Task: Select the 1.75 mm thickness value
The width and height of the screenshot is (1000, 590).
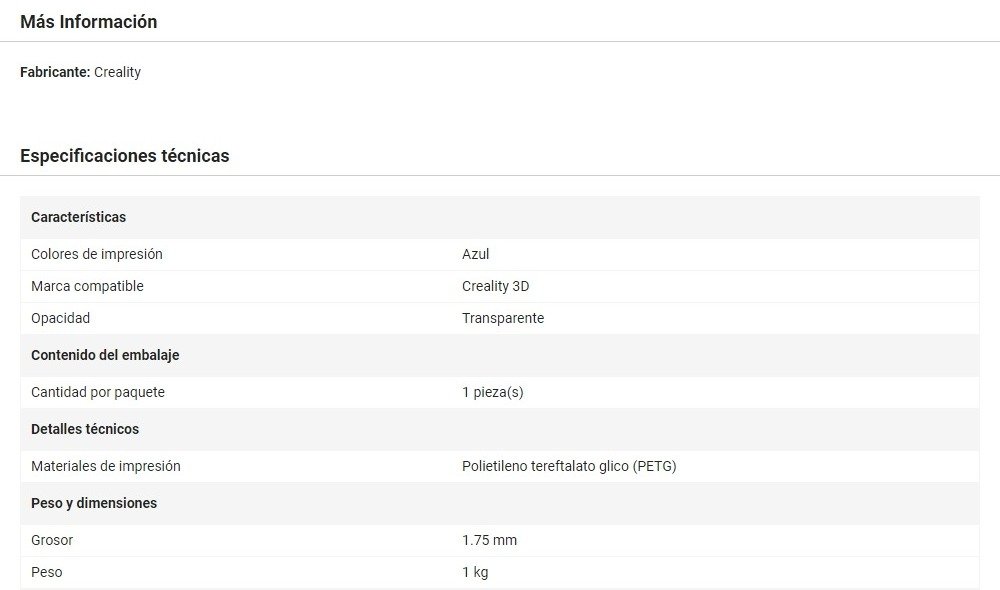Action: (x=489, y=540)
